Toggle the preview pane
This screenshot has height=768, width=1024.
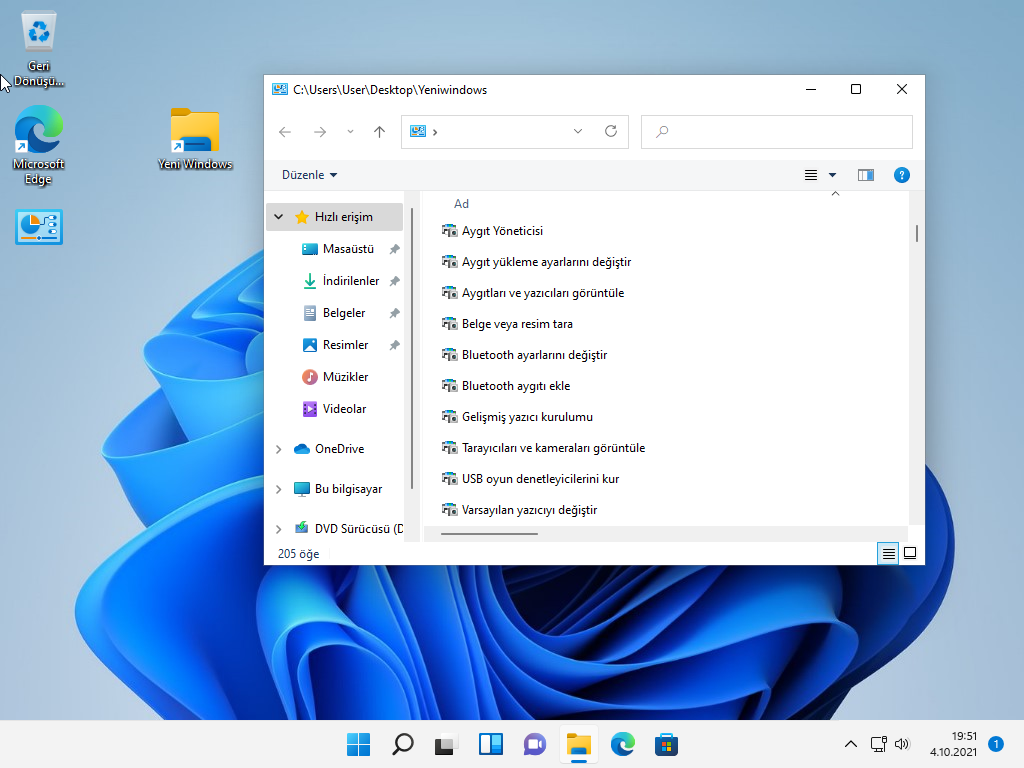click(x=866, y=175)
